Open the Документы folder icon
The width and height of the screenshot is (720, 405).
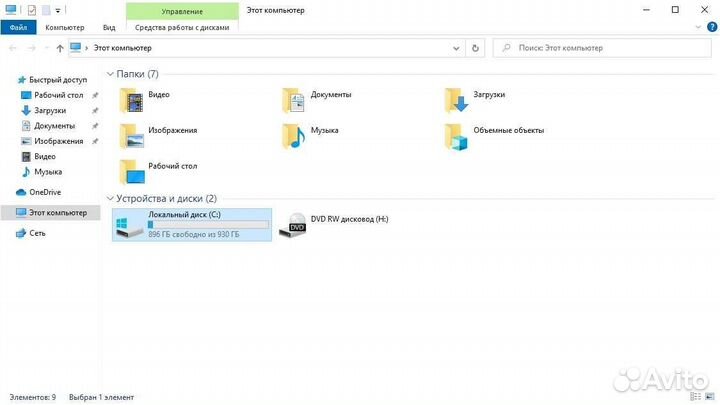pos(294,100)
